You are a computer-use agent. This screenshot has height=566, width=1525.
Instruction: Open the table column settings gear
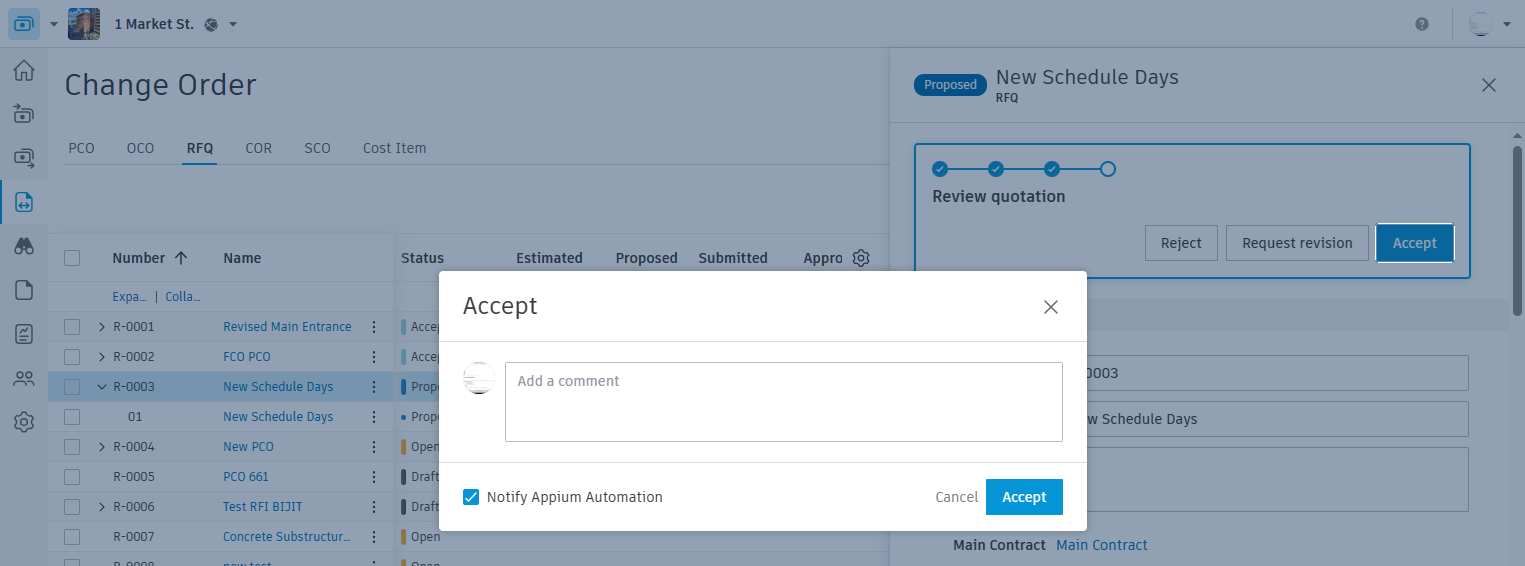click(x=861, y=258)
